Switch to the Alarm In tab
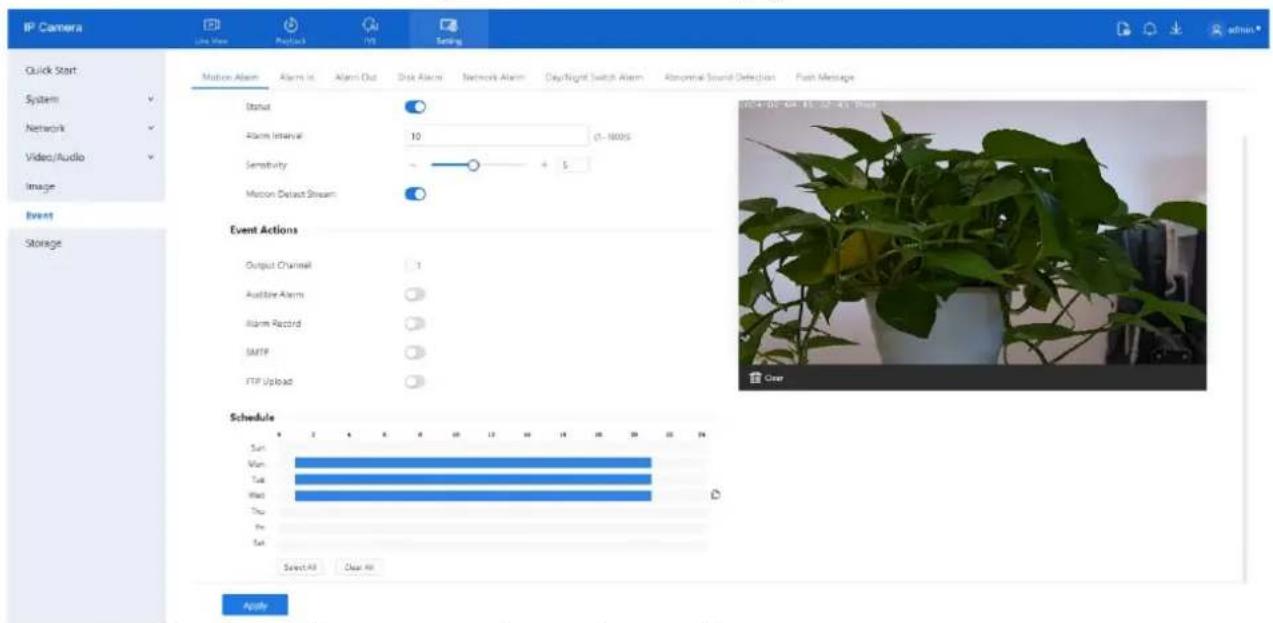Viewport: 1273px width, 623px height. (296, 77)
